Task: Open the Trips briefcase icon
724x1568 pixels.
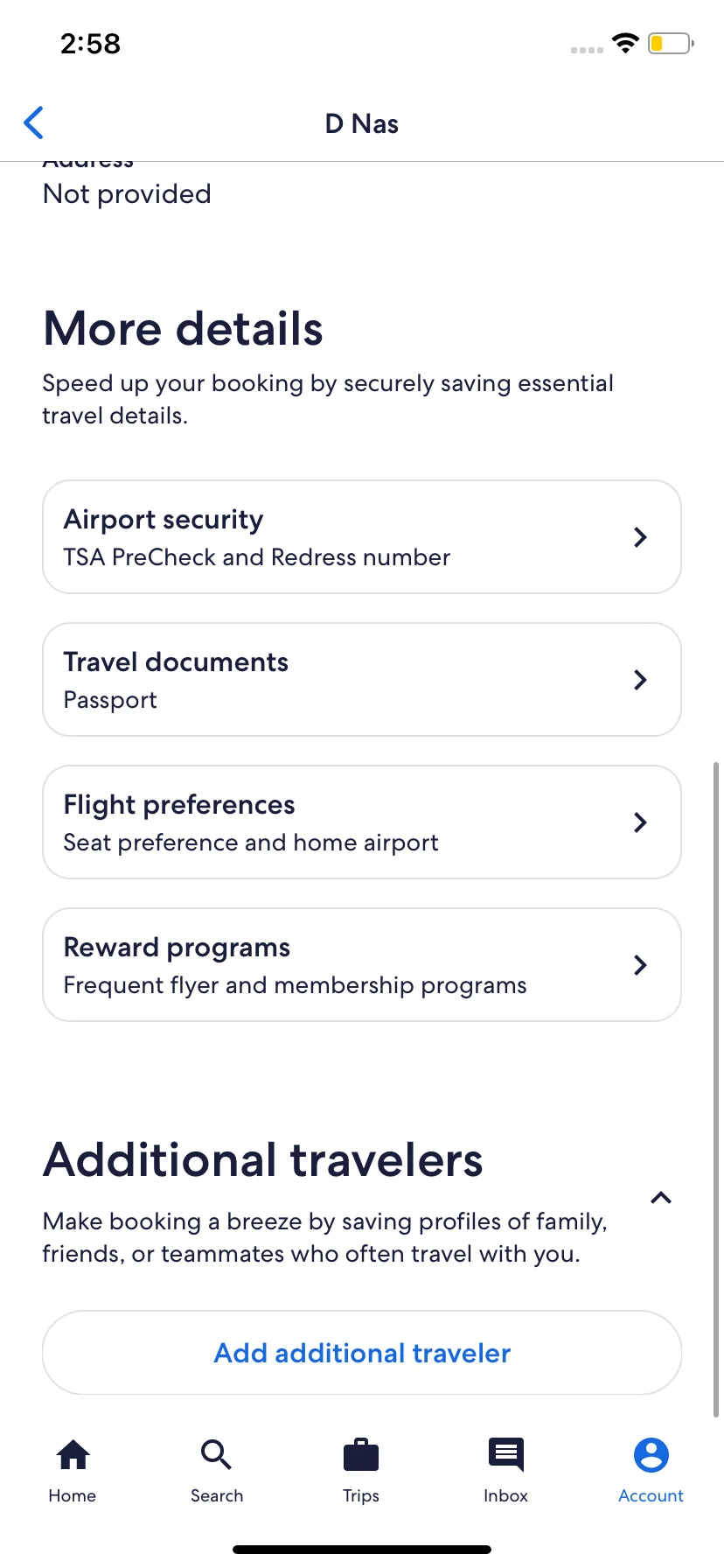Action: [x=361, y=1454]
